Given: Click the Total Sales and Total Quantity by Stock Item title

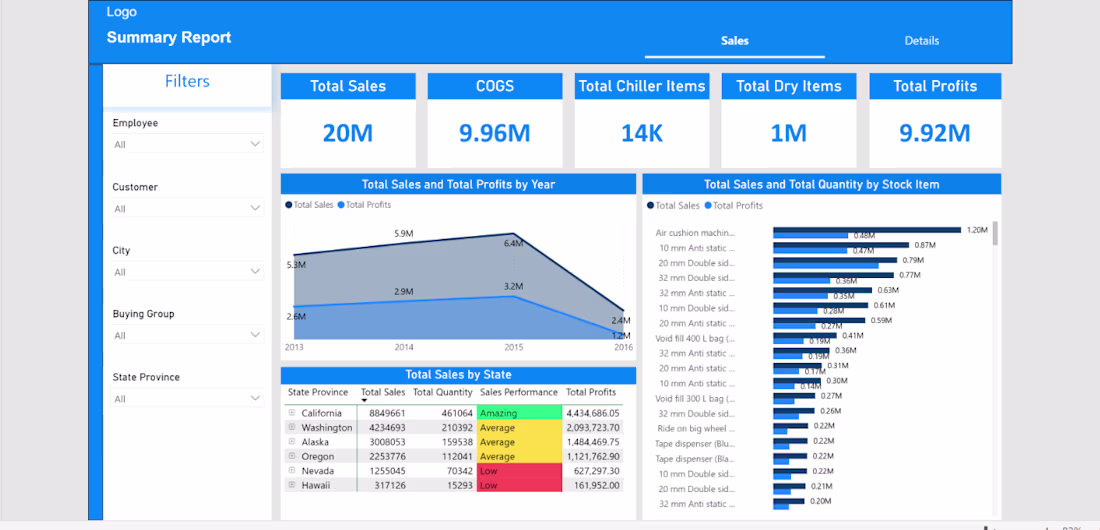Looking at the screenshot, I should pyautogui.click(x=821, y=185).
